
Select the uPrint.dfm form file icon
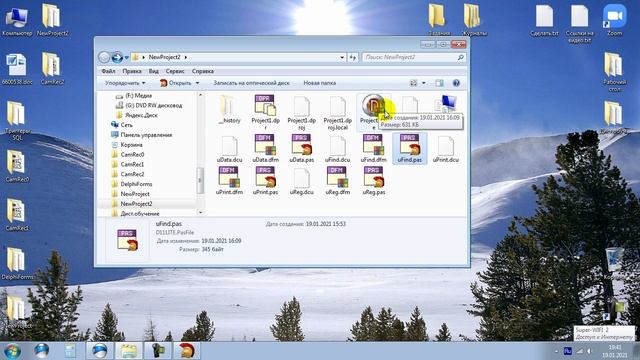click(x=229, y=177)
